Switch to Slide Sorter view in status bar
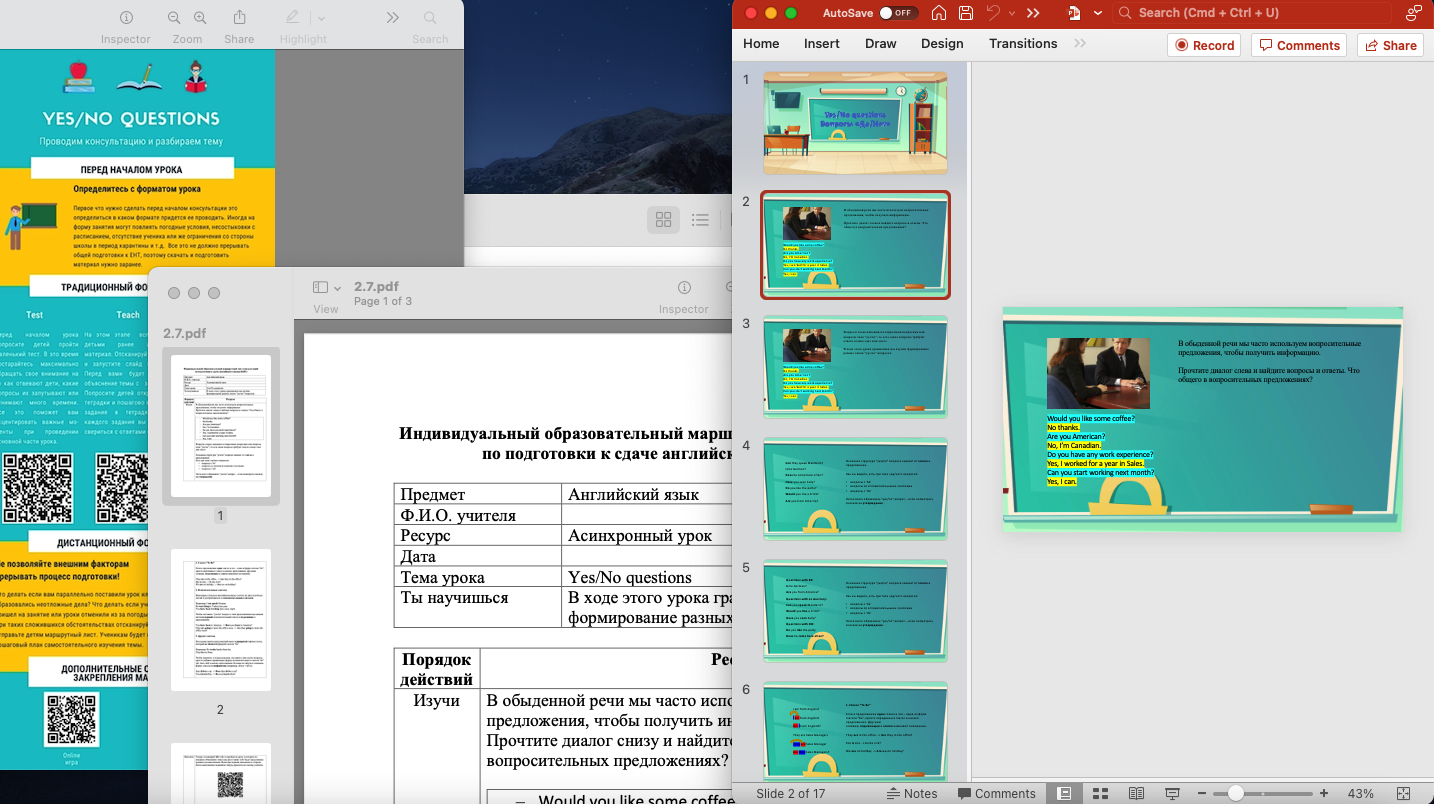 1100,793
